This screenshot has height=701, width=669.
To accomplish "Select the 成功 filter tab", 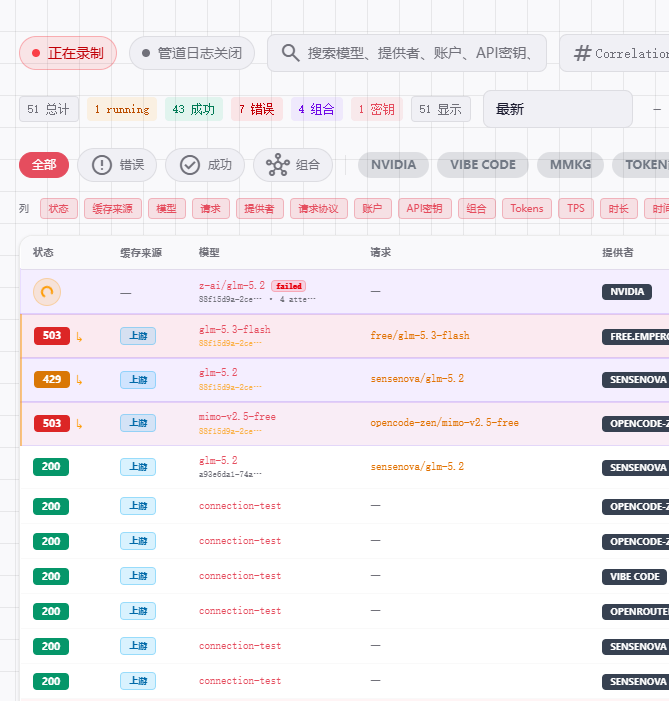I will [205, 165].
